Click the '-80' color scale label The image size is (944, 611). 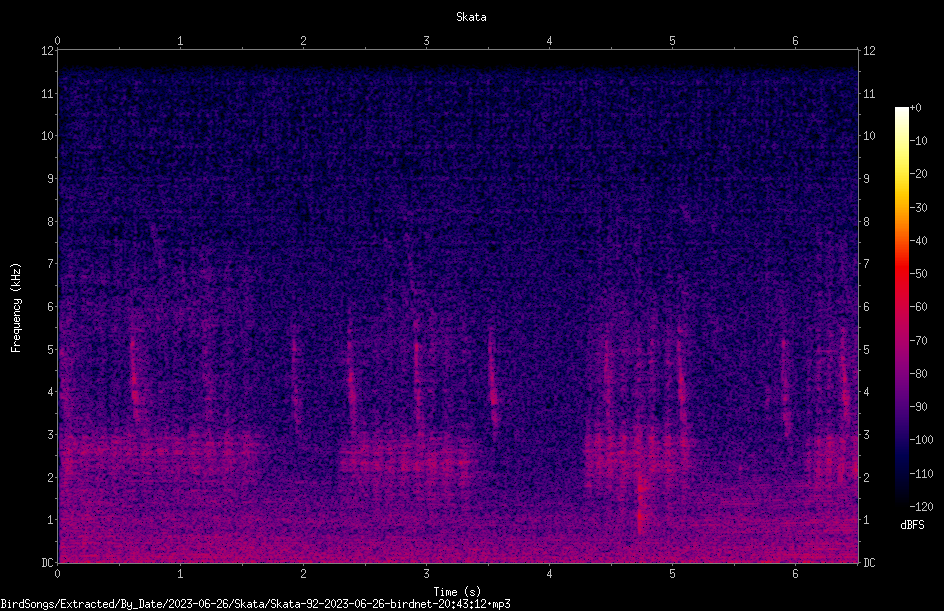918,374
